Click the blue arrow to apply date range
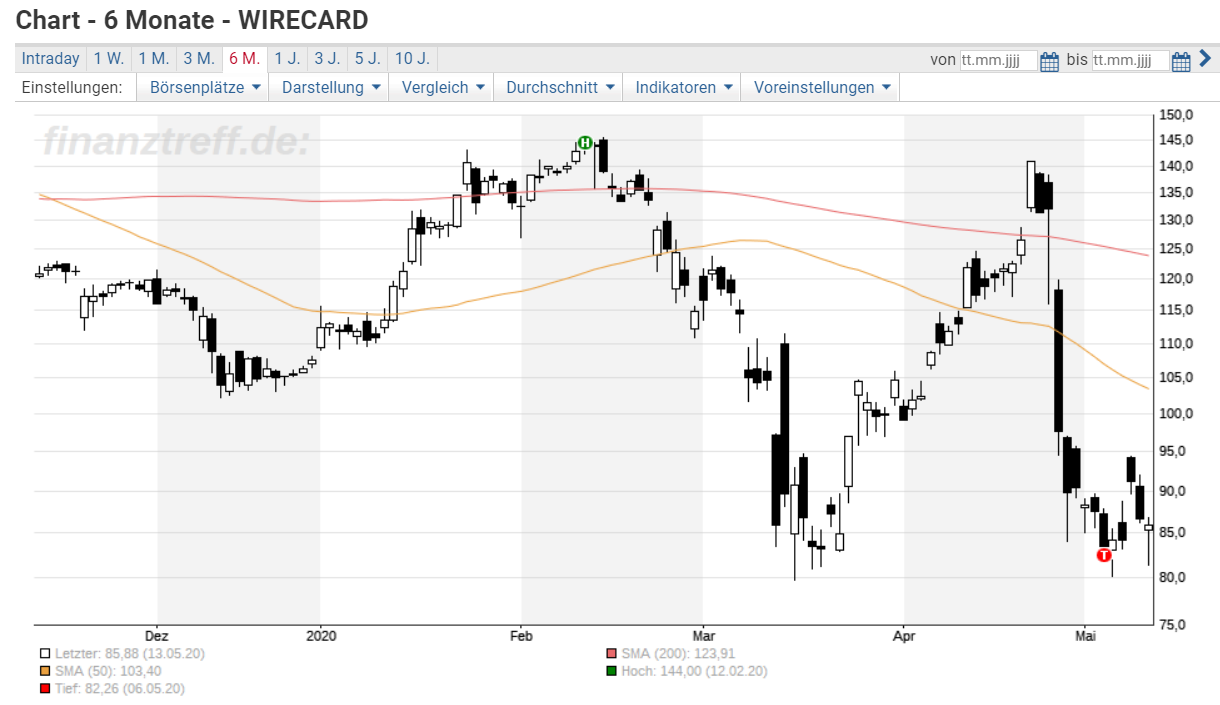The image size is (1220, 705). point(1205,59)
